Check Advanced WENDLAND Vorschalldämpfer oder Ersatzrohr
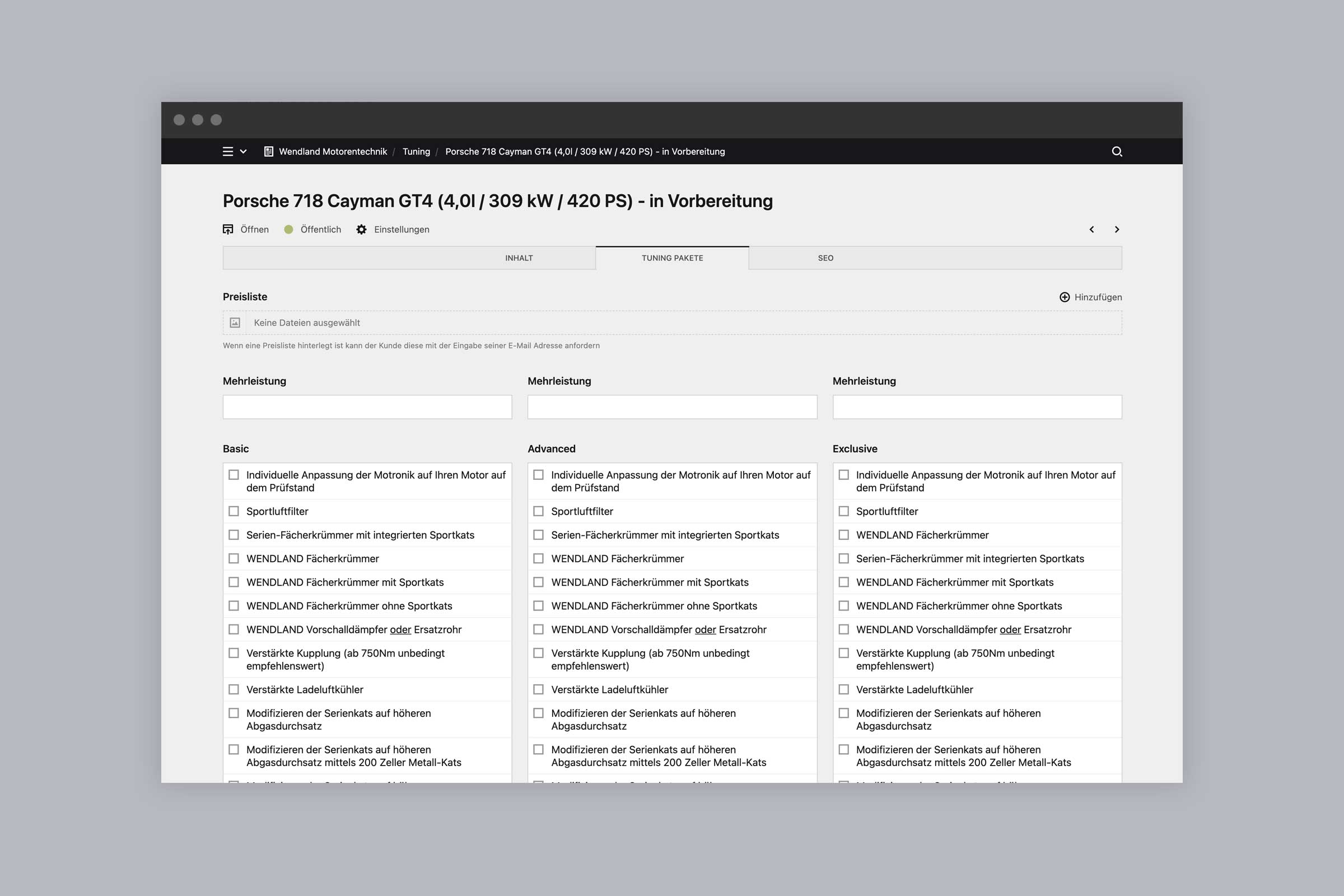The image size is (1344, 896). [x=538, y=629]
